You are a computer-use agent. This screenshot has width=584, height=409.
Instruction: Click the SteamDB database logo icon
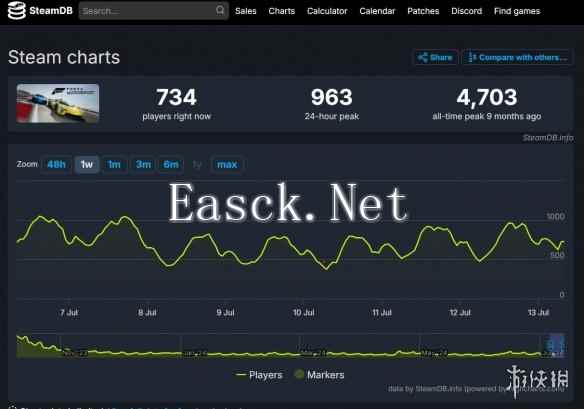coord(16,10)
